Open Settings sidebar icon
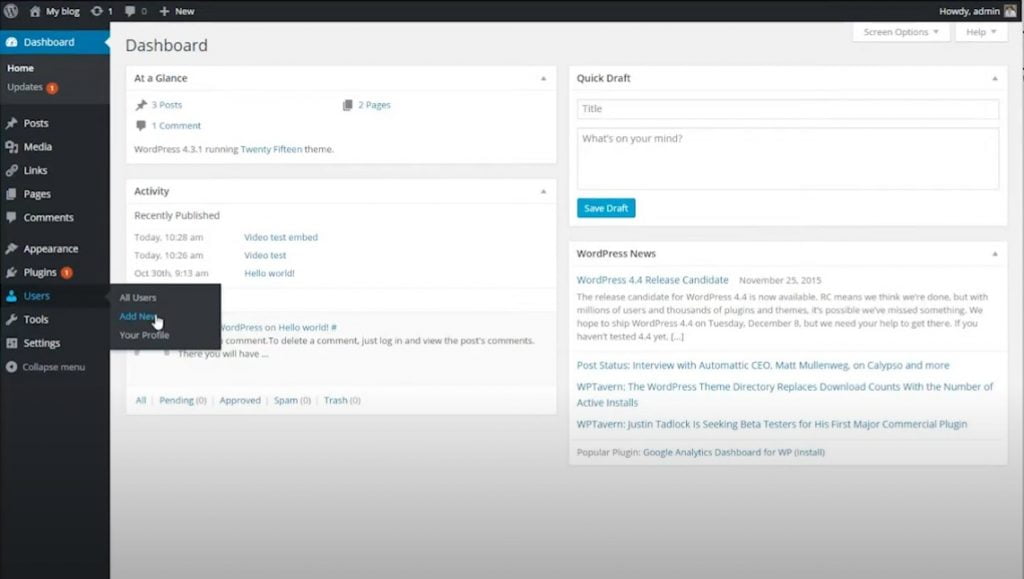Viewport: 1024px width, 579px height. pyautogui.click(x=11, y=343)
